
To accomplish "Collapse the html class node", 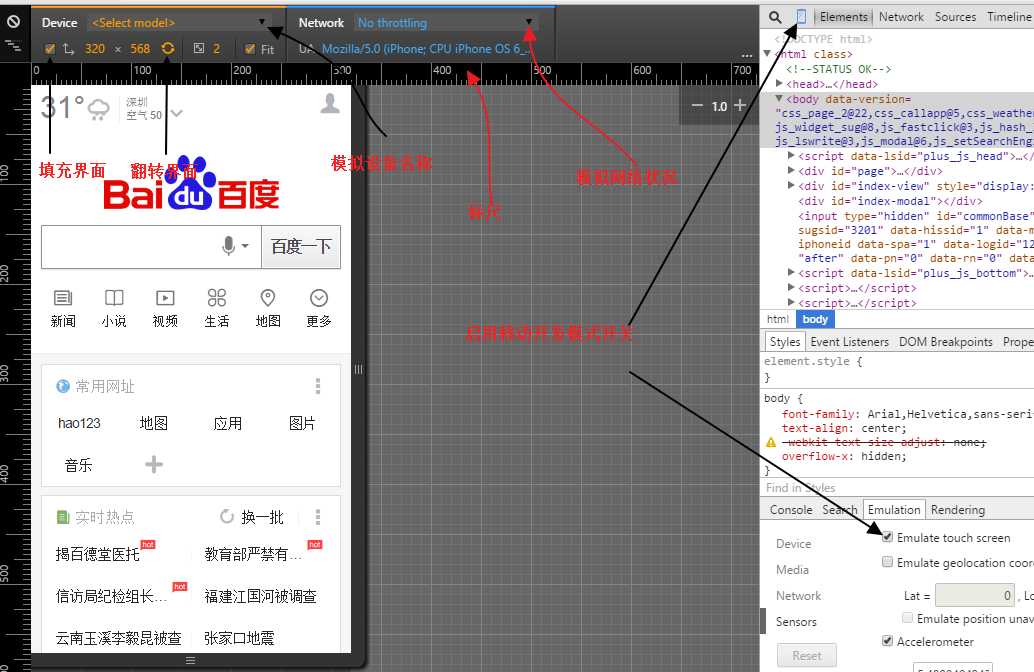I will (x=768, y=53).
